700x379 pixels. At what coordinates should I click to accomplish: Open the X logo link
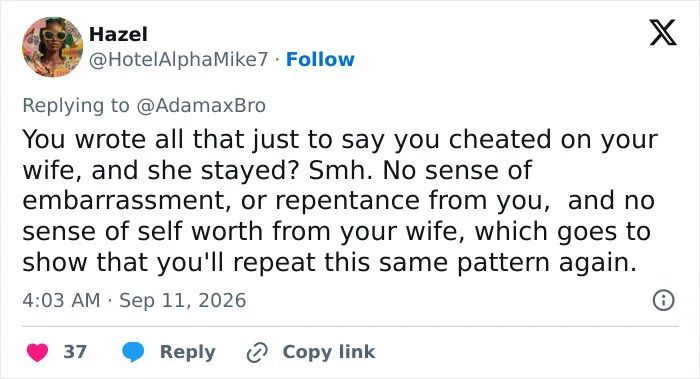click(x=663, y=32)
